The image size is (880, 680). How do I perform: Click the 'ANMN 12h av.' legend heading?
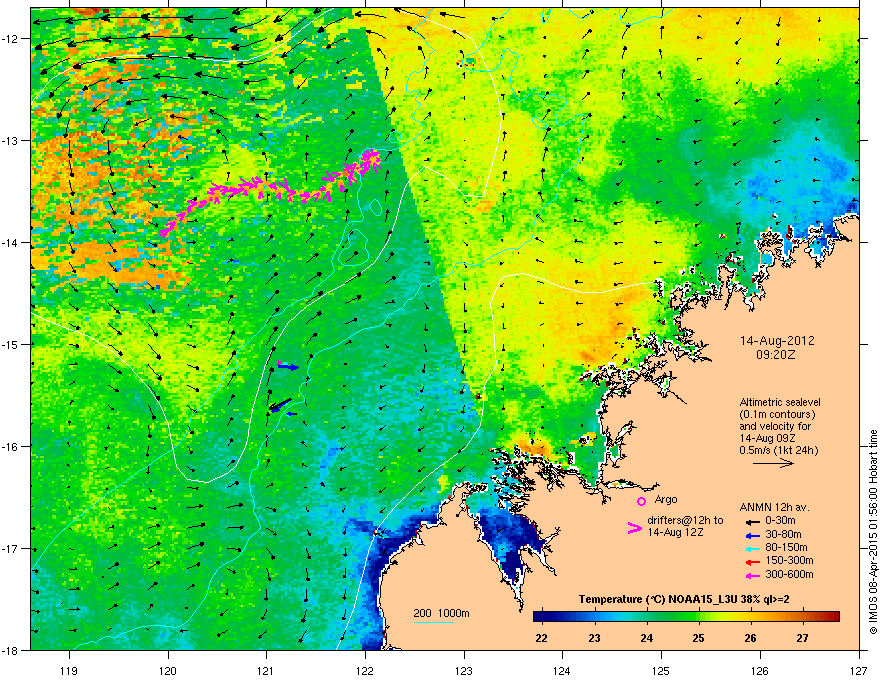click(x=774, y=507)
